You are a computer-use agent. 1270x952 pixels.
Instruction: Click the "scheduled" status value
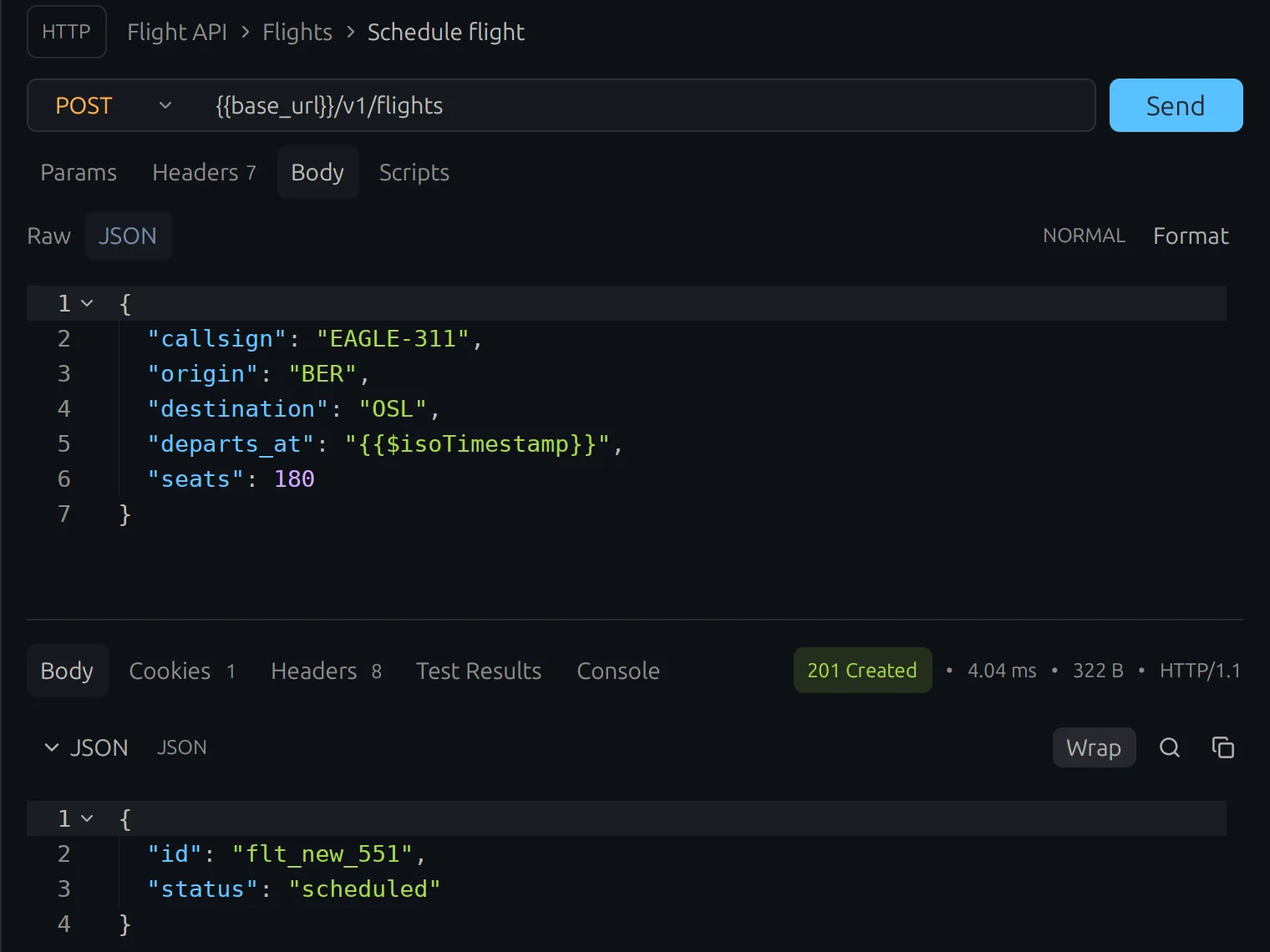[x=364, y=889]
